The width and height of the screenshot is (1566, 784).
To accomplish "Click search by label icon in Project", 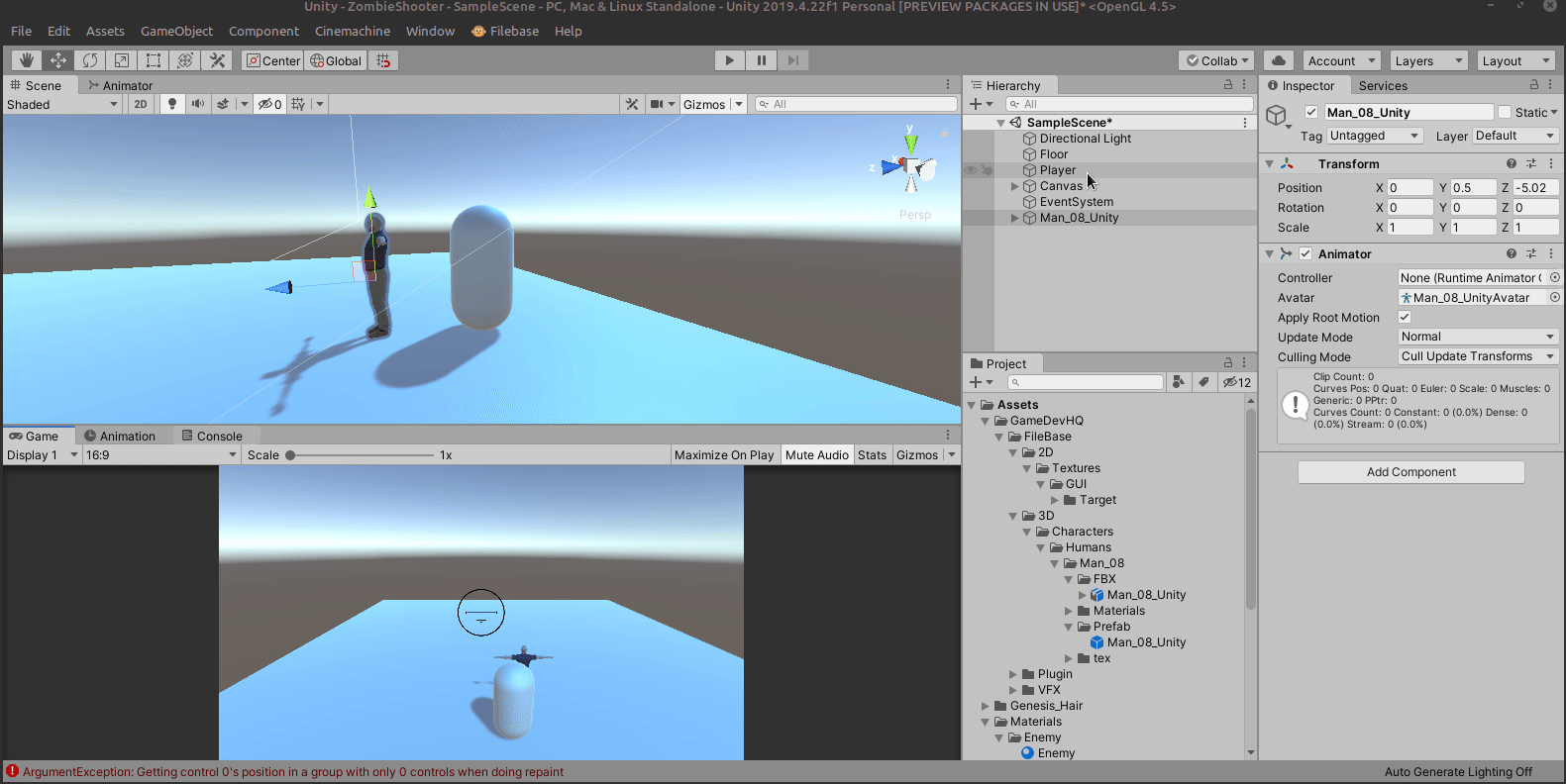I will click(x=1203, y=382).
